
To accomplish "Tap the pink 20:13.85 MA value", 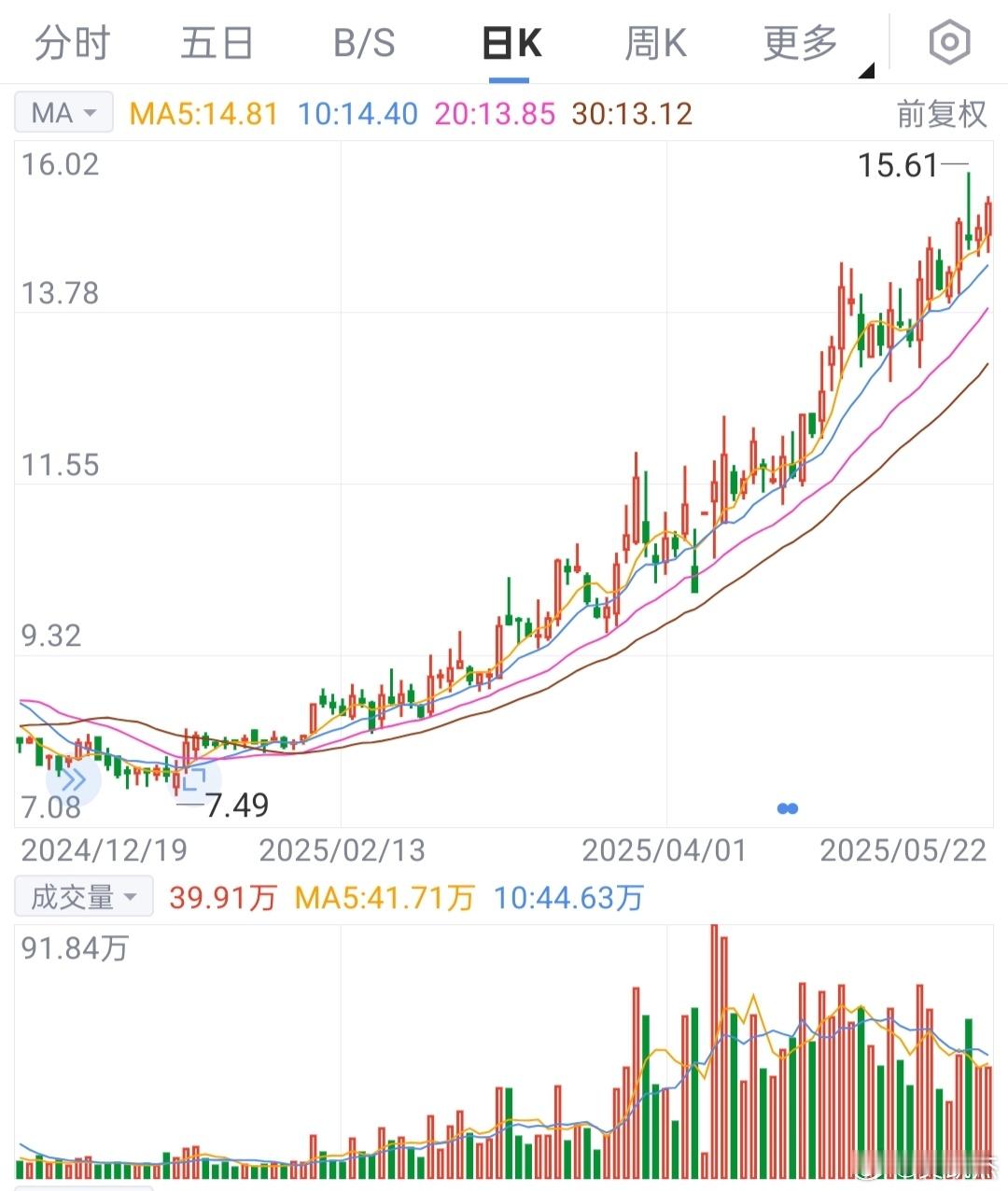I will tap(495, 114).
